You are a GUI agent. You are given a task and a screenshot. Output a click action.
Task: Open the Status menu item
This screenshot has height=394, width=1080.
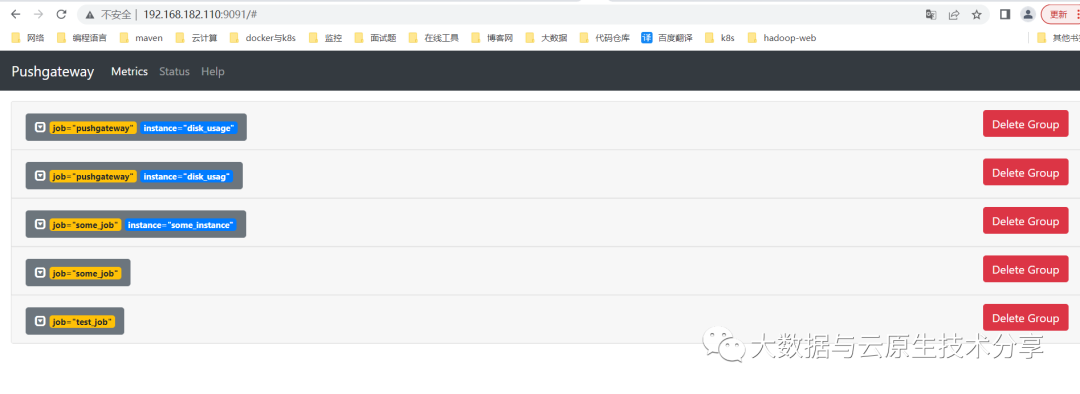coord(174,72)
